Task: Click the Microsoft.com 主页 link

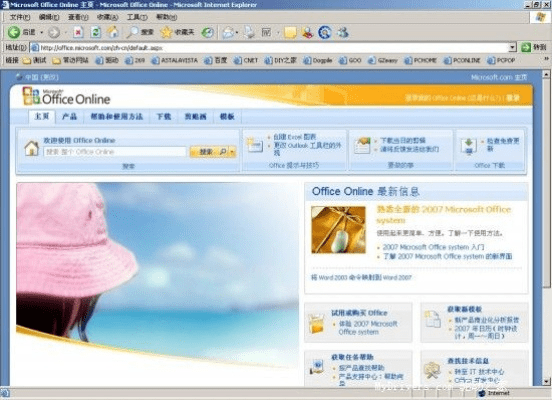Action: click(x=499, y=77)
